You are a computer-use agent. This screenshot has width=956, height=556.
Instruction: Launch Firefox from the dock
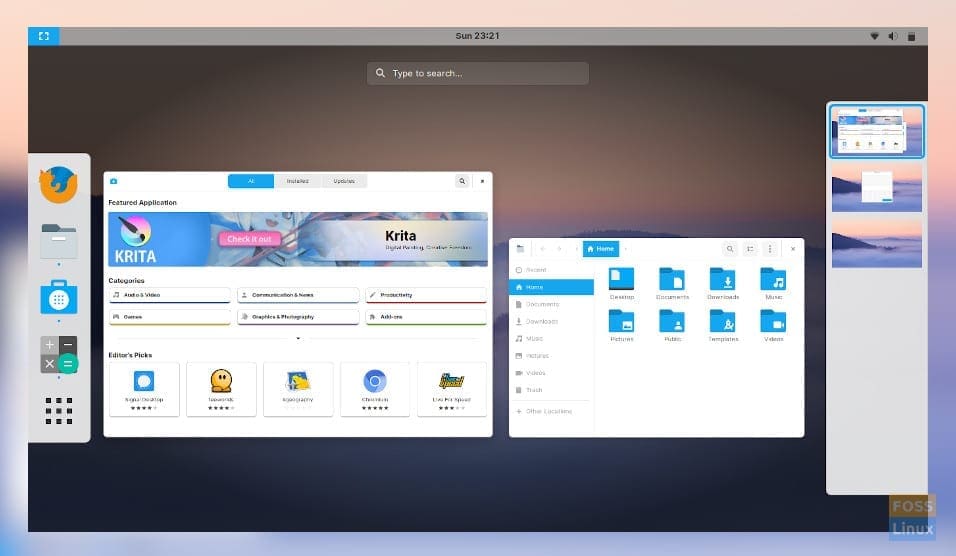pos(59,184)
